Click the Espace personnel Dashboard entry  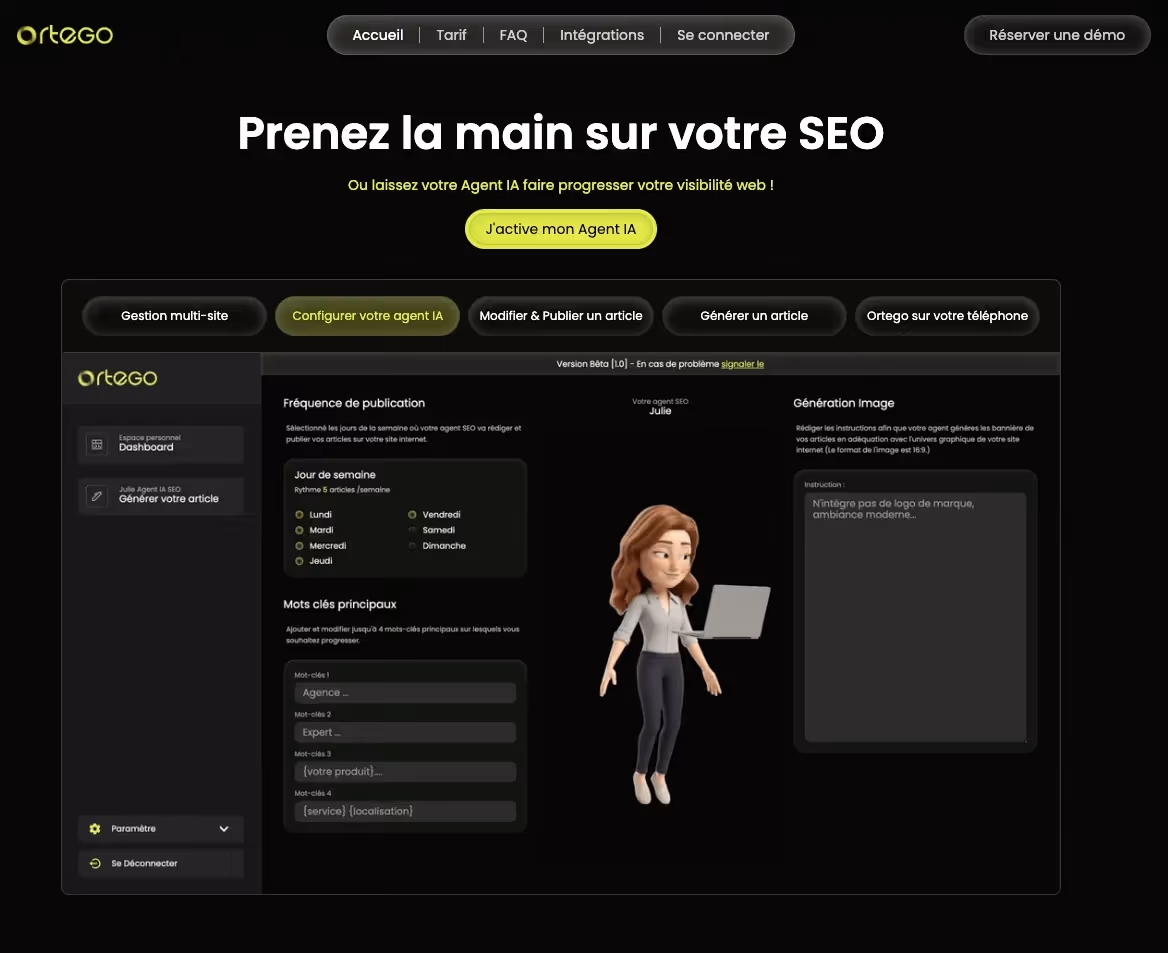point(160,444)
